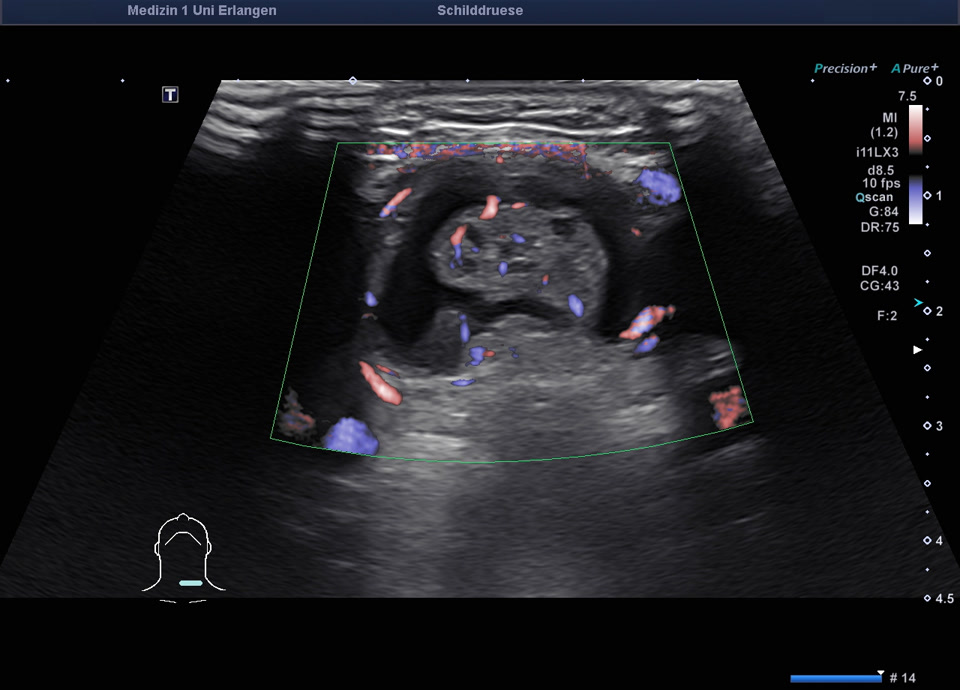Click the diamond marker atop the image
The height and width of the screenshot is (690, 960).
(352, 81)
